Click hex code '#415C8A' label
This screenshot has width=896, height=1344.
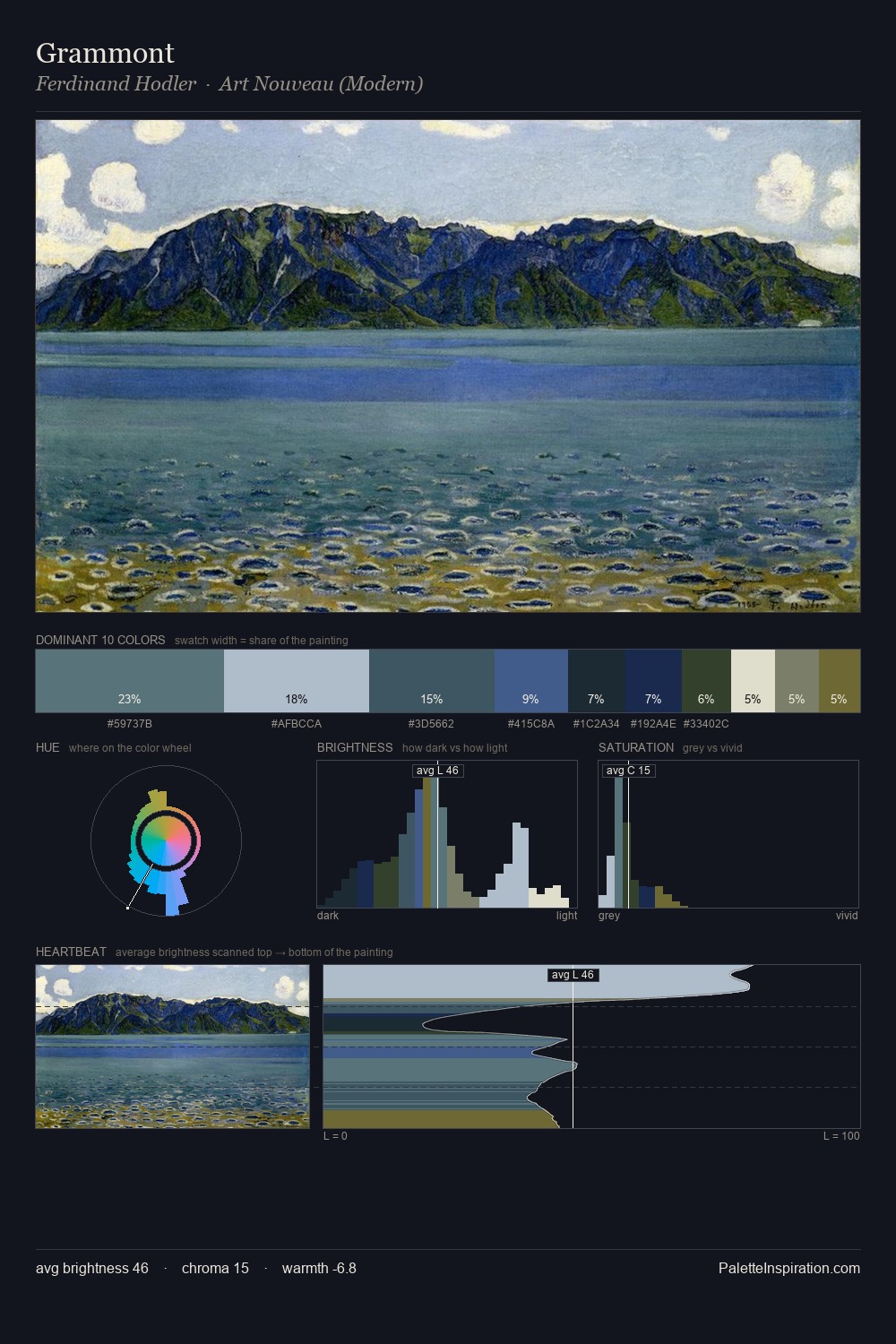click(531, 723)
